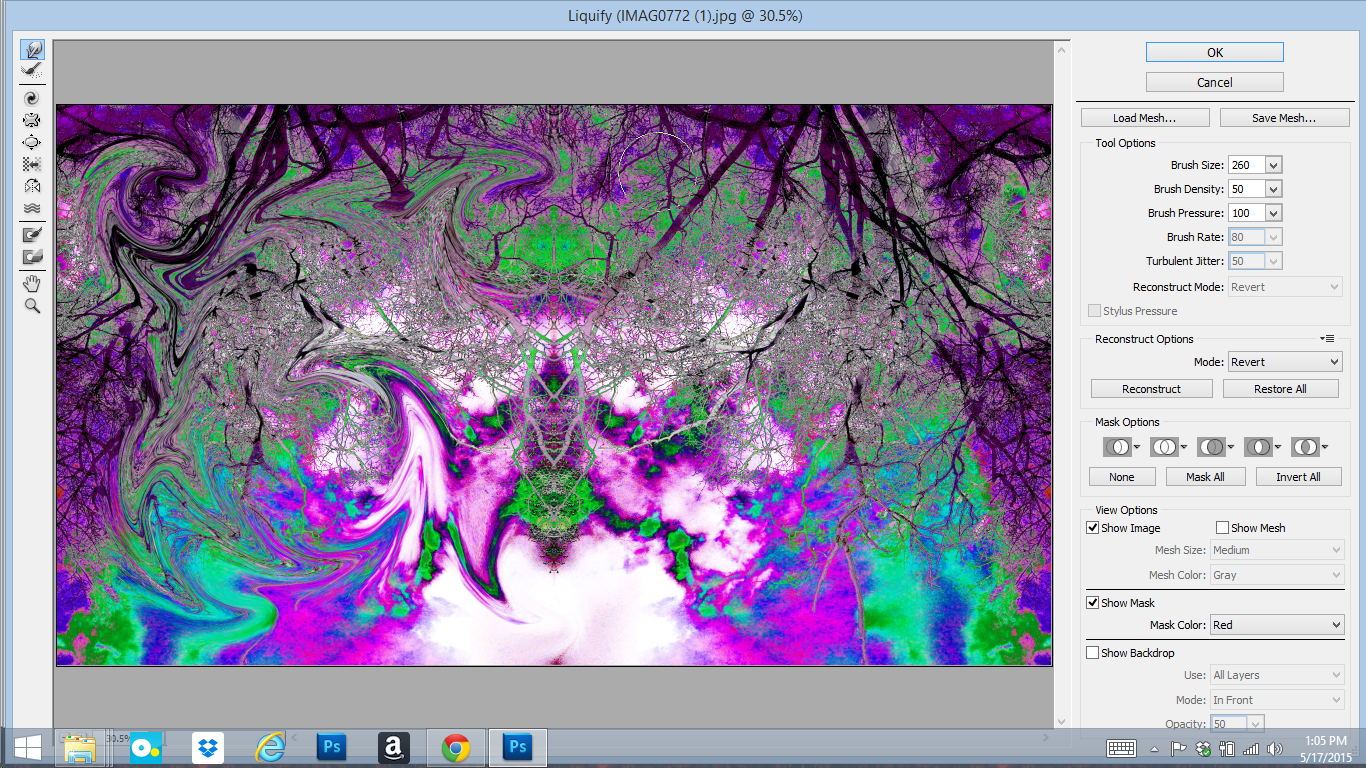
Task: Launch Internet Explorer from the taskbar
Action: [270, 748]
